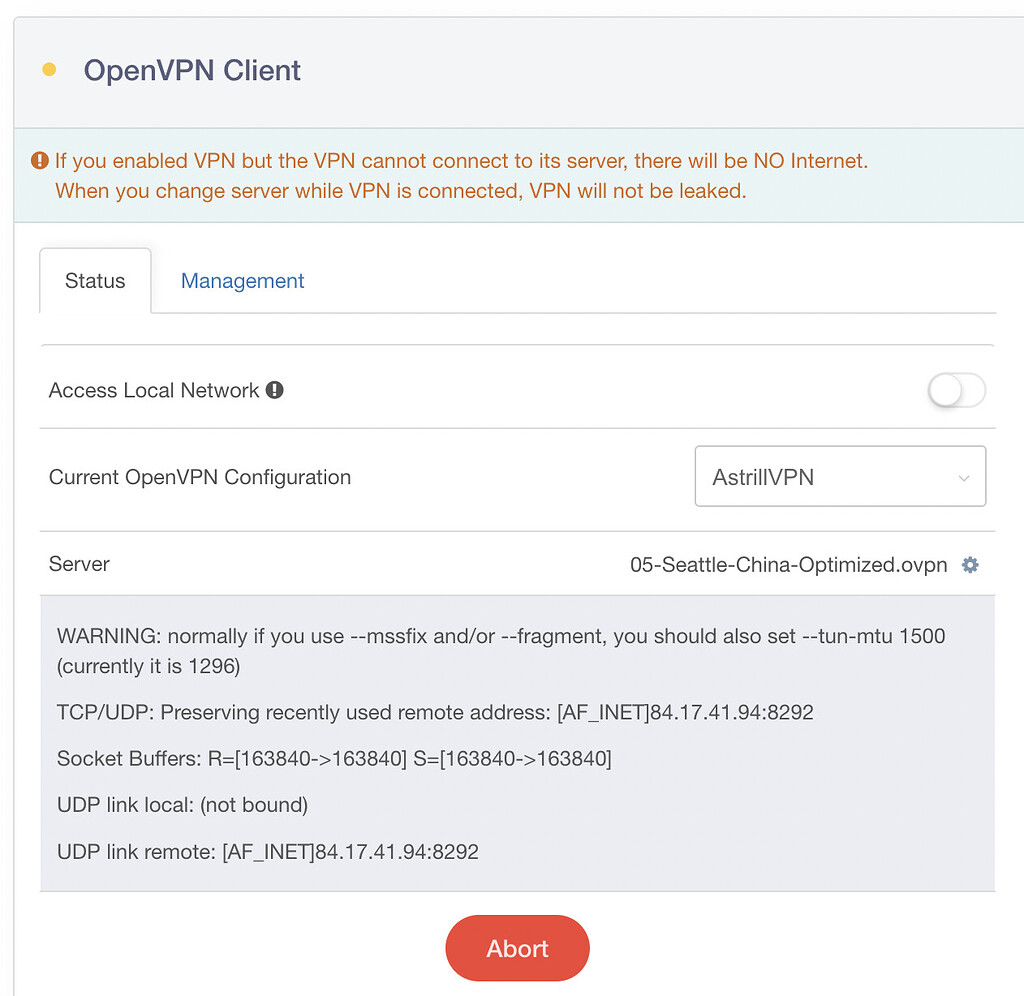Toggle the Access Local Network switch

coord(957,391)
